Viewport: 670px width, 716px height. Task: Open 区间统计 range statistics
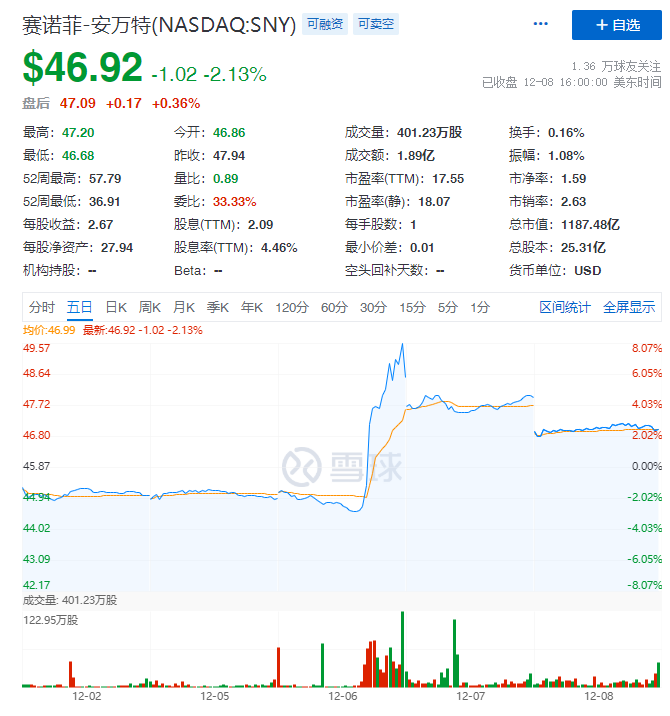click(x=565, y=307)
